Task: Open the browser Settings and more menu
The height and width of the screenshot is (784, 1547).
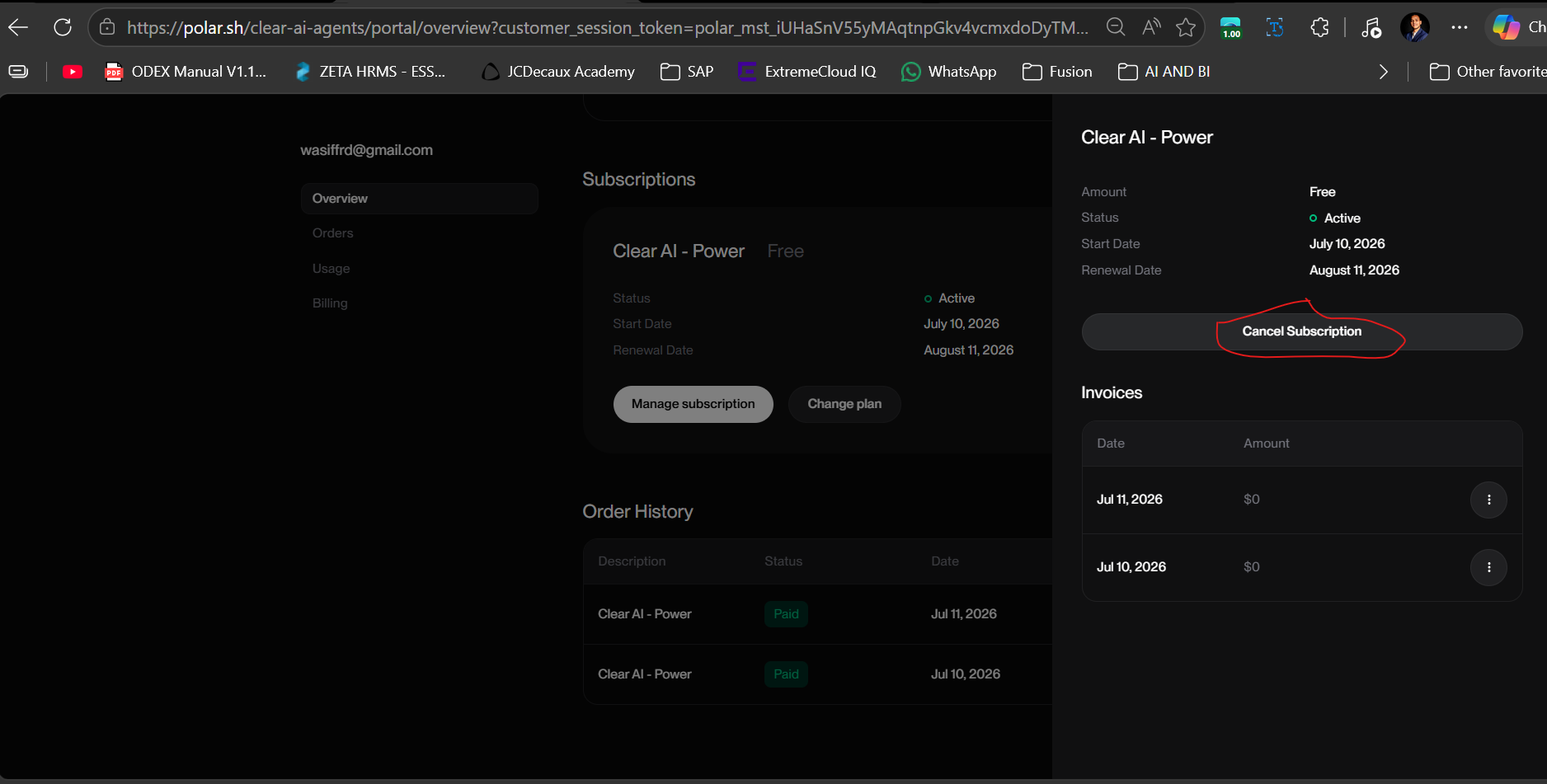Action: 1460,28
